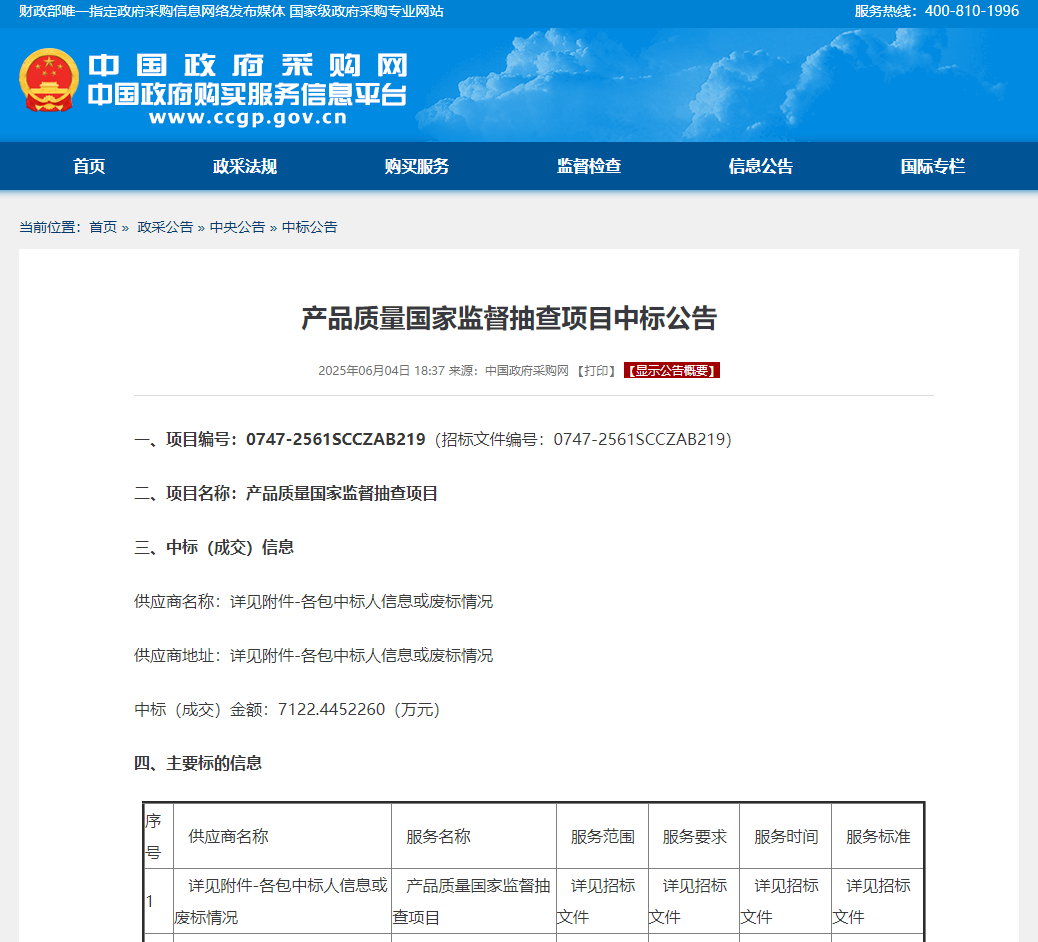Click the 服务标准 table header cell
1038x942 pixels.
pos(878,837)
